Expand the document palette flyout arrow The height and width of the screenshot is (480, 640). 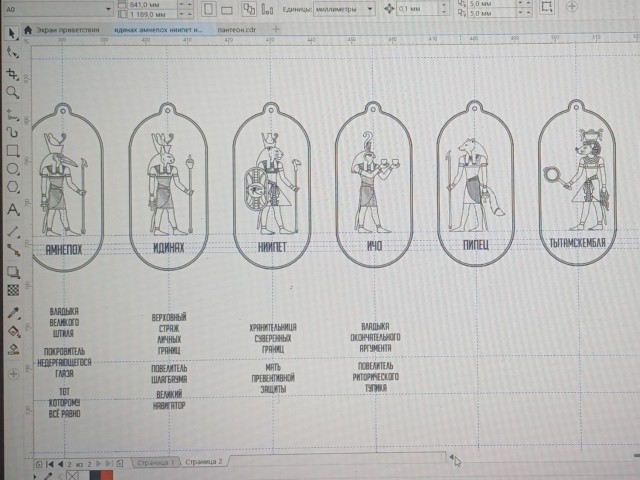35,476
